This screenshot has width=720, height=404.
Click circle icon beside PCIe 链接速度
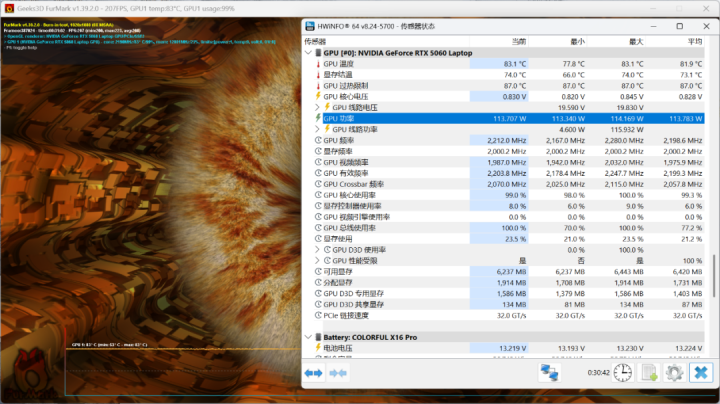pos(318,315)
